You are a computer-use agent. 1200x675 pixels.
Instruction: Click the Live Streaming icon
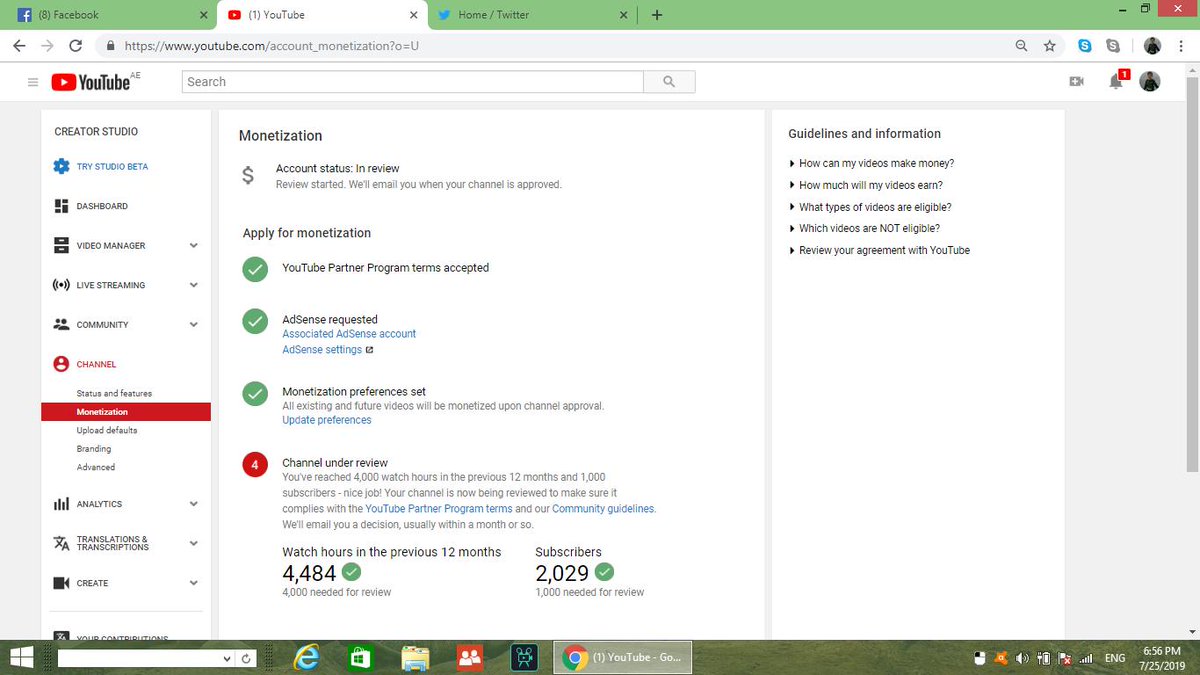61,285
